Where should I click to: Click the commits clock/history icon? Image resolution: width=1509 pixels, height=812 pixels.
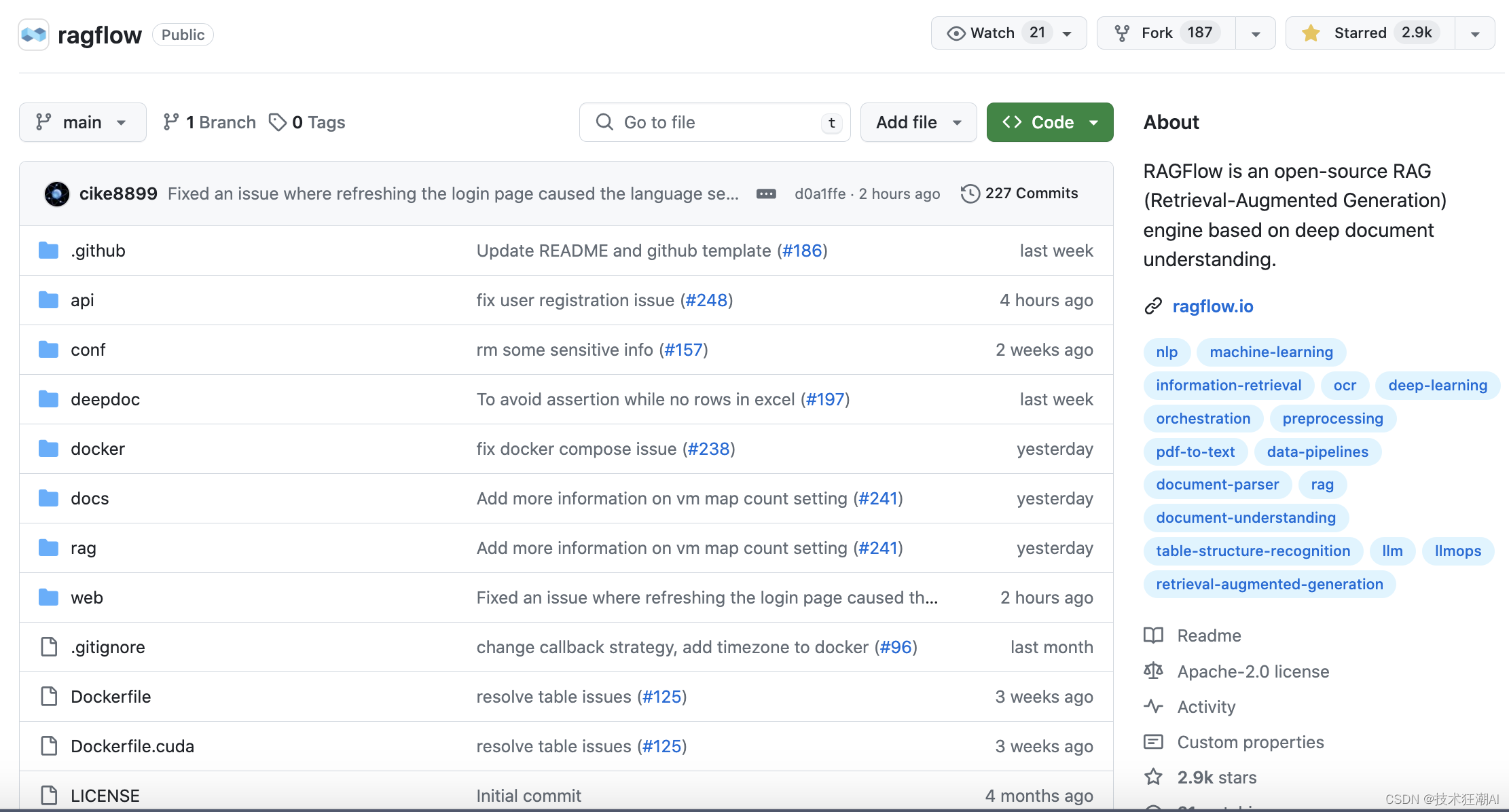tap(969, 193)
